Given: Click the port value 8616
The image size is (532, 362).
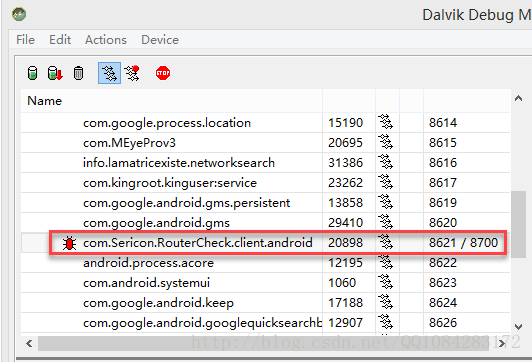Looking at the screenshot, I should (443, 163).
